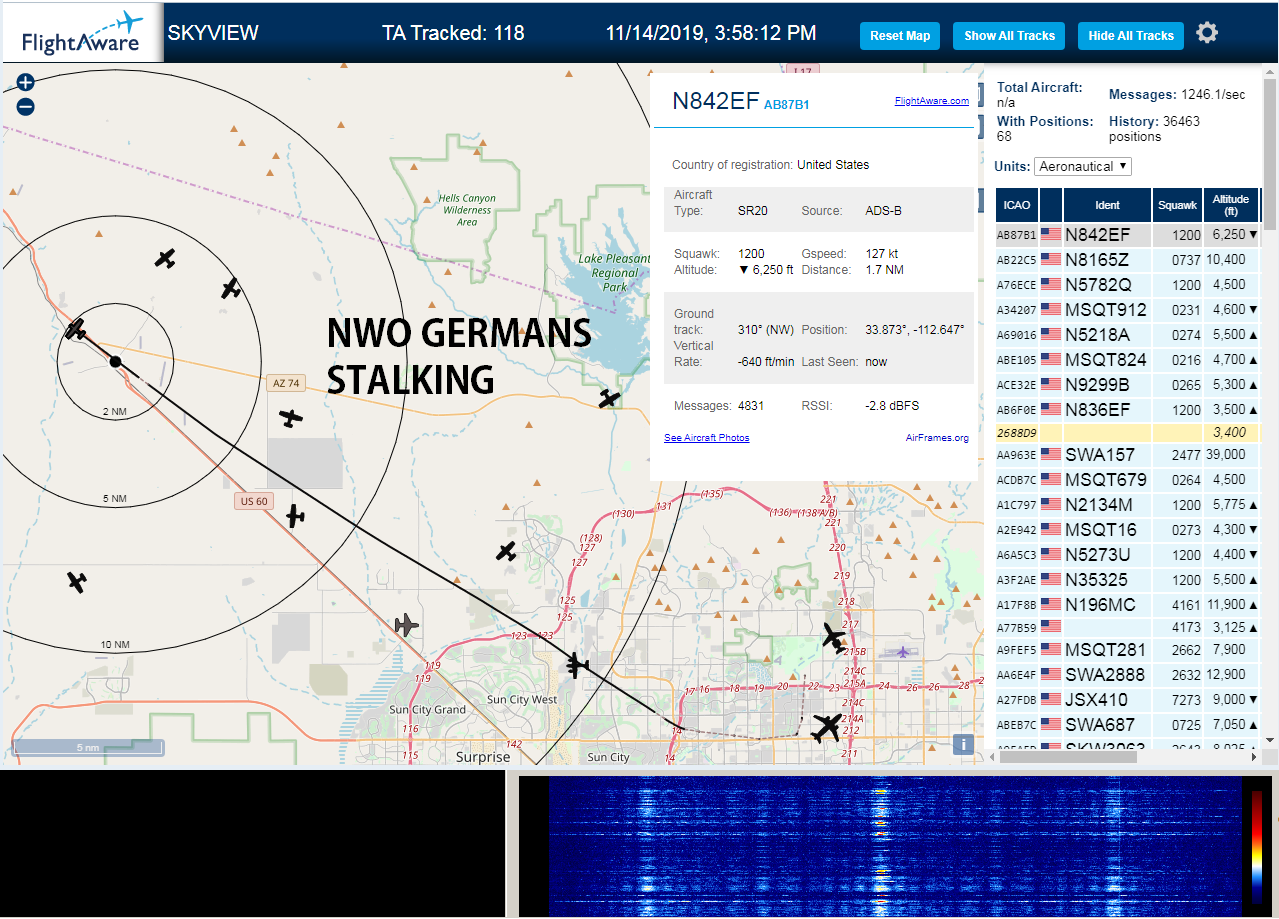Open the See Aircraft Photos link
Viewport: 1279px width, 919px height.
tap(706, 438)
